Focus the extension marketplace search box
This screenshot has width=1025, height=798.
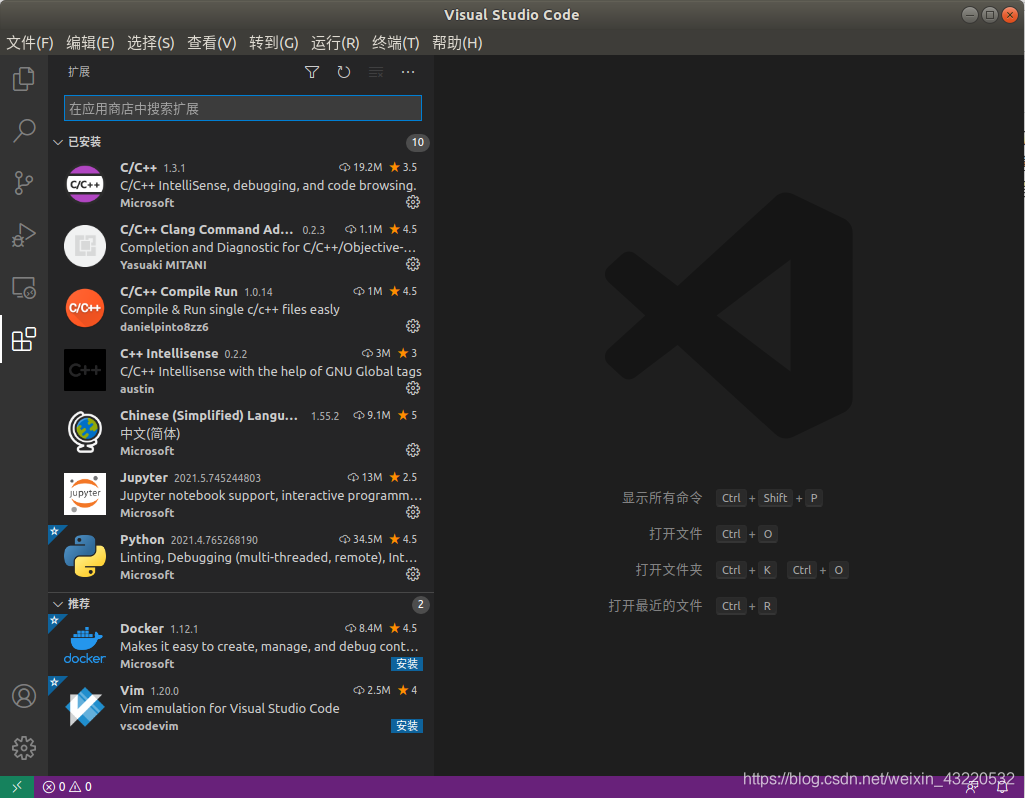tap(243, 108)
